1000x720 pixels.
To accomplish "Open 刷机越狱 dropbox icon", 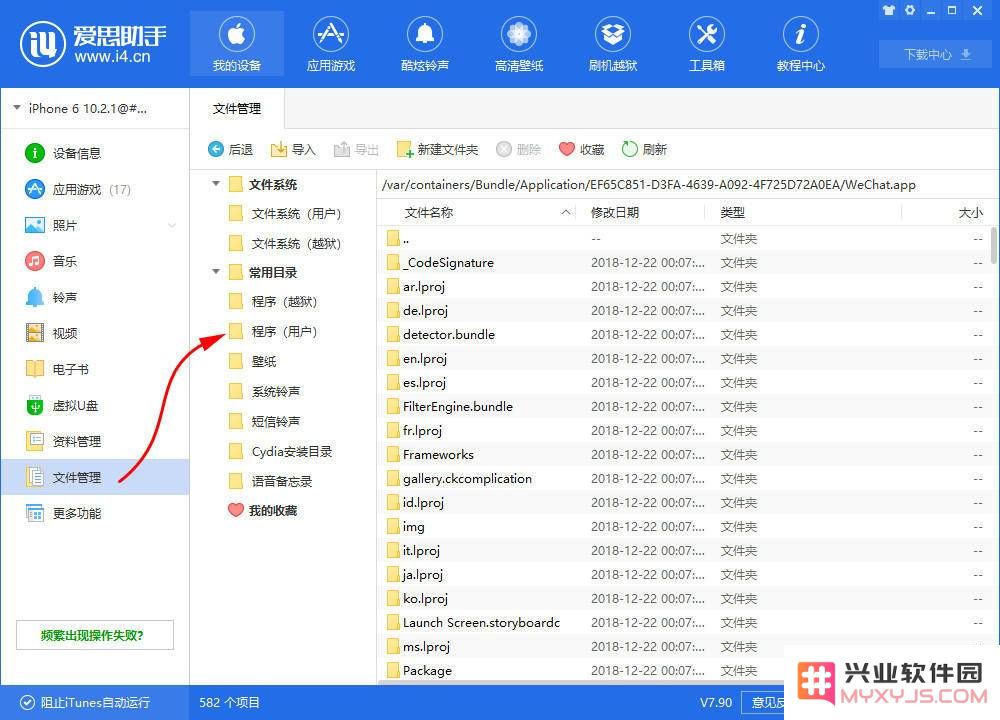I will point(613,44).
